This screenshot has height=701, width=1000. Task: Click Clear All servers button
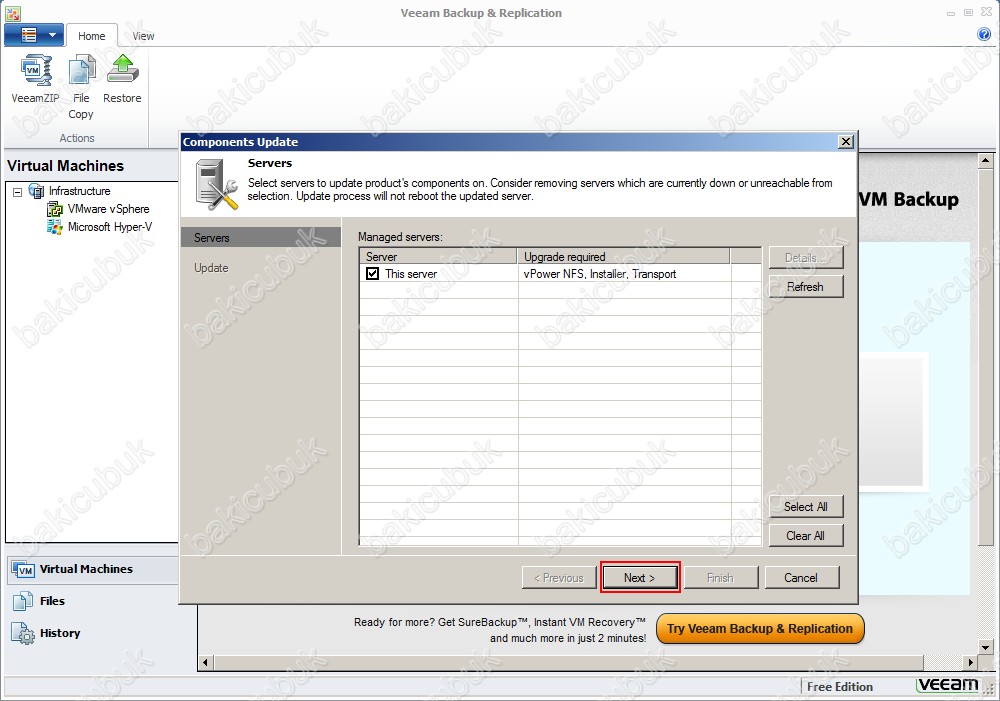click(x=805, y=536)
